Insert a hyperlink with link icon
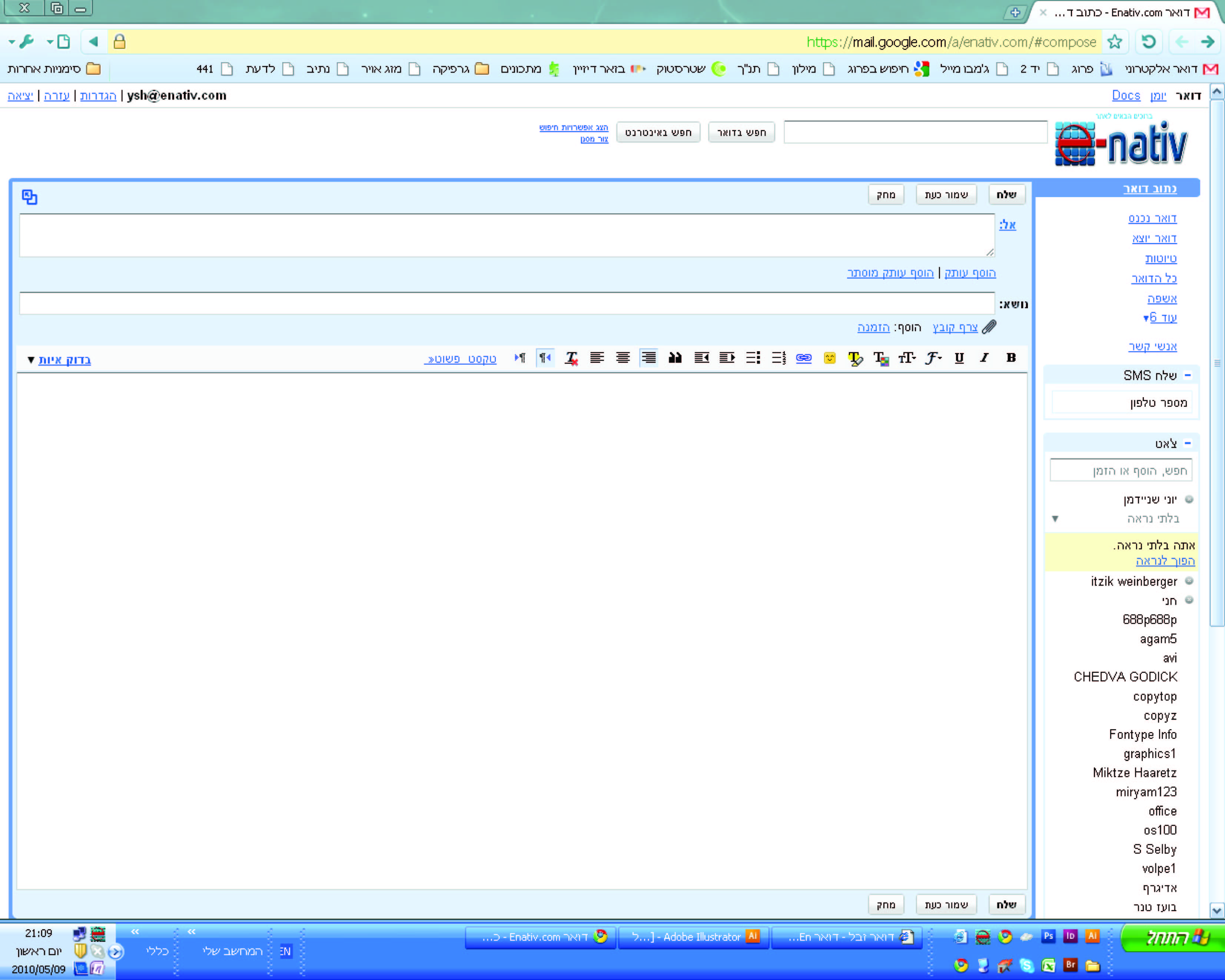Screen dimensions: 1225x980 pos(803,358)
